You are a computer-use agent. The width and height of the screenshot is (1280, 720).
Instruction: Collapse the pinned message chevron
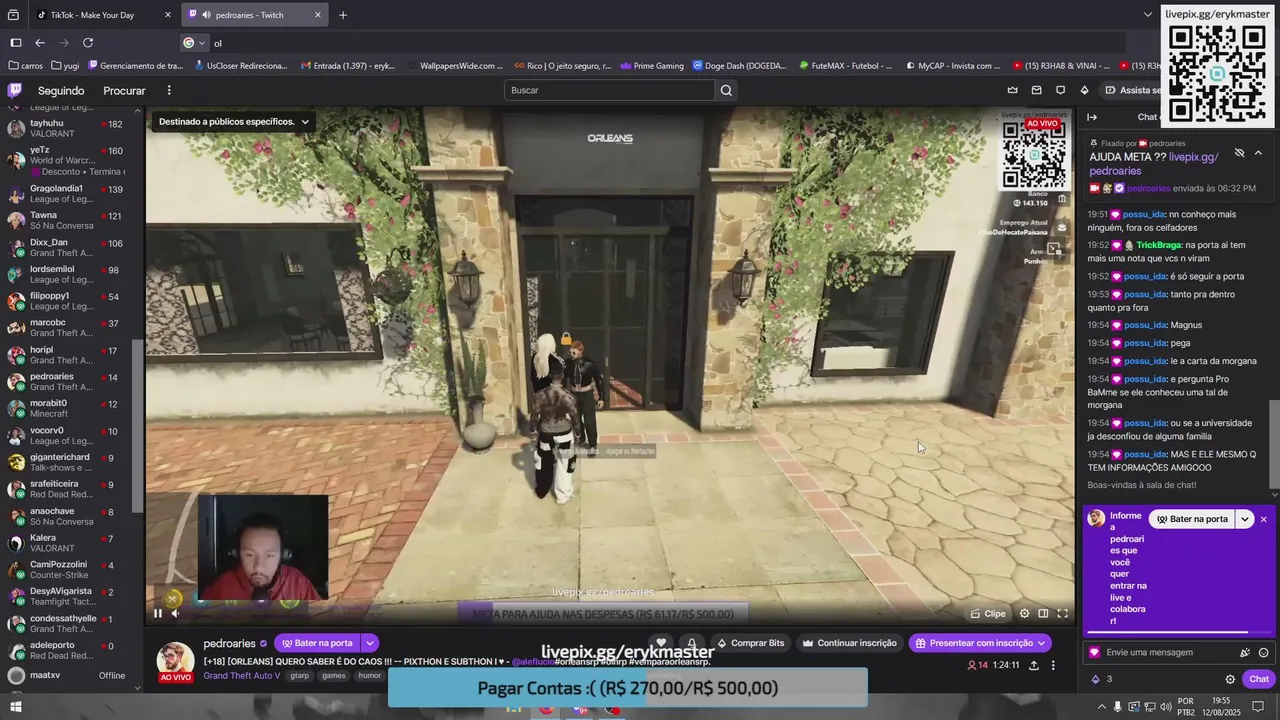[x=1258, y=153]
